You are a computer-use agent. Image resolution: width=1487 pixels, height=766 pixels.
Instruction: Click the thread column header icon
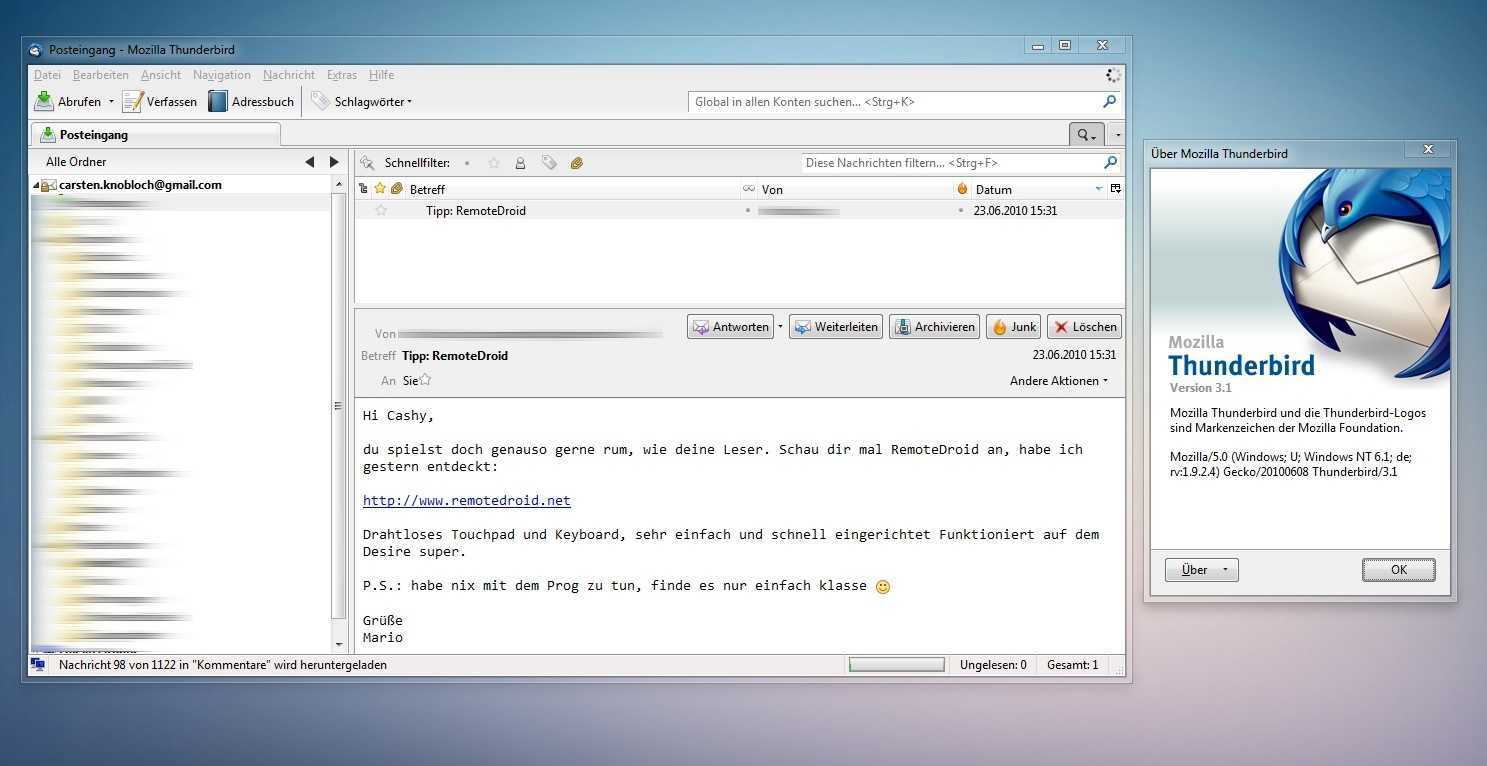point(363,189)
